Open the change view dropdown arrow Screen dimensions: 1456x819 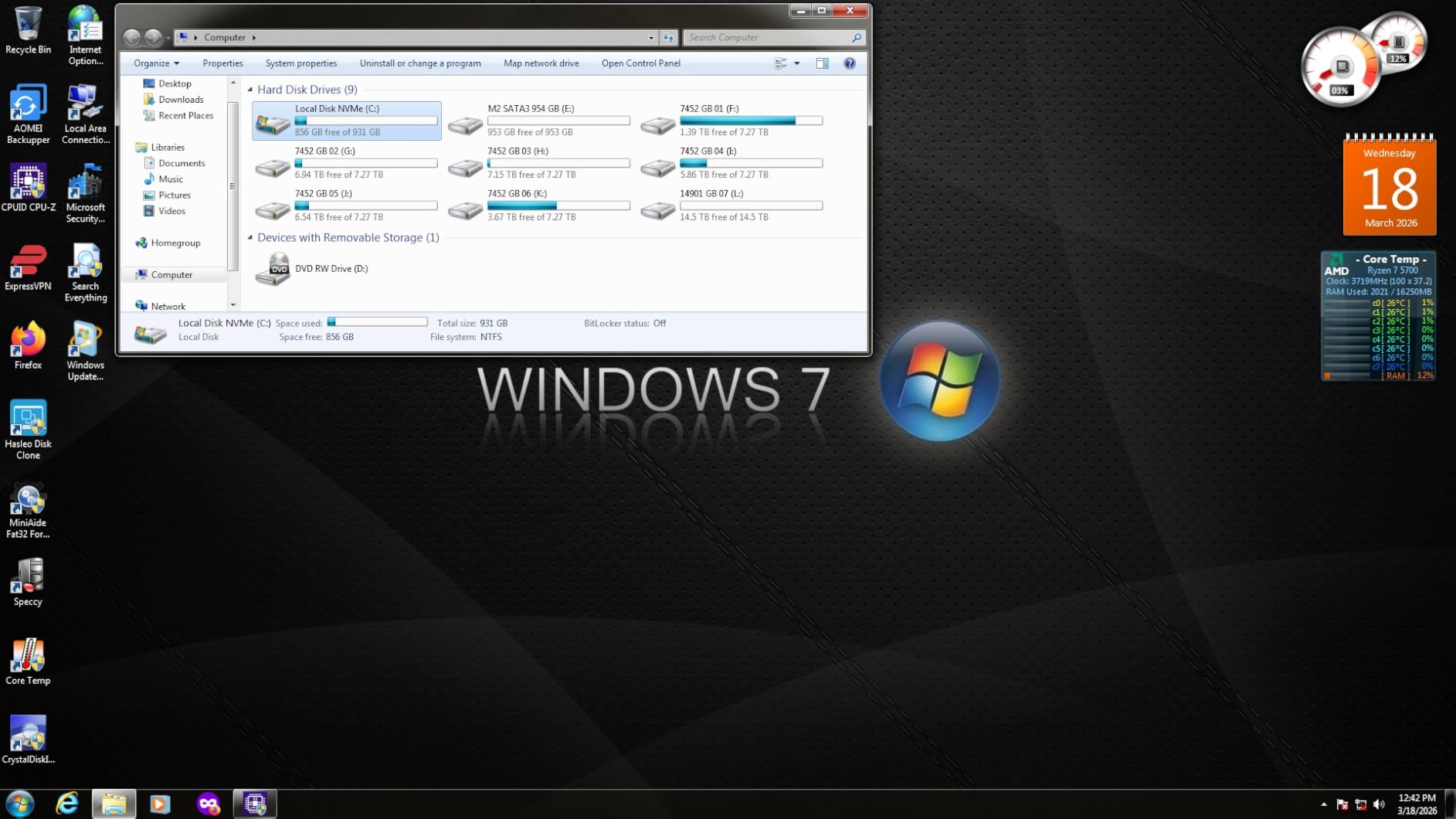(797, 63)
